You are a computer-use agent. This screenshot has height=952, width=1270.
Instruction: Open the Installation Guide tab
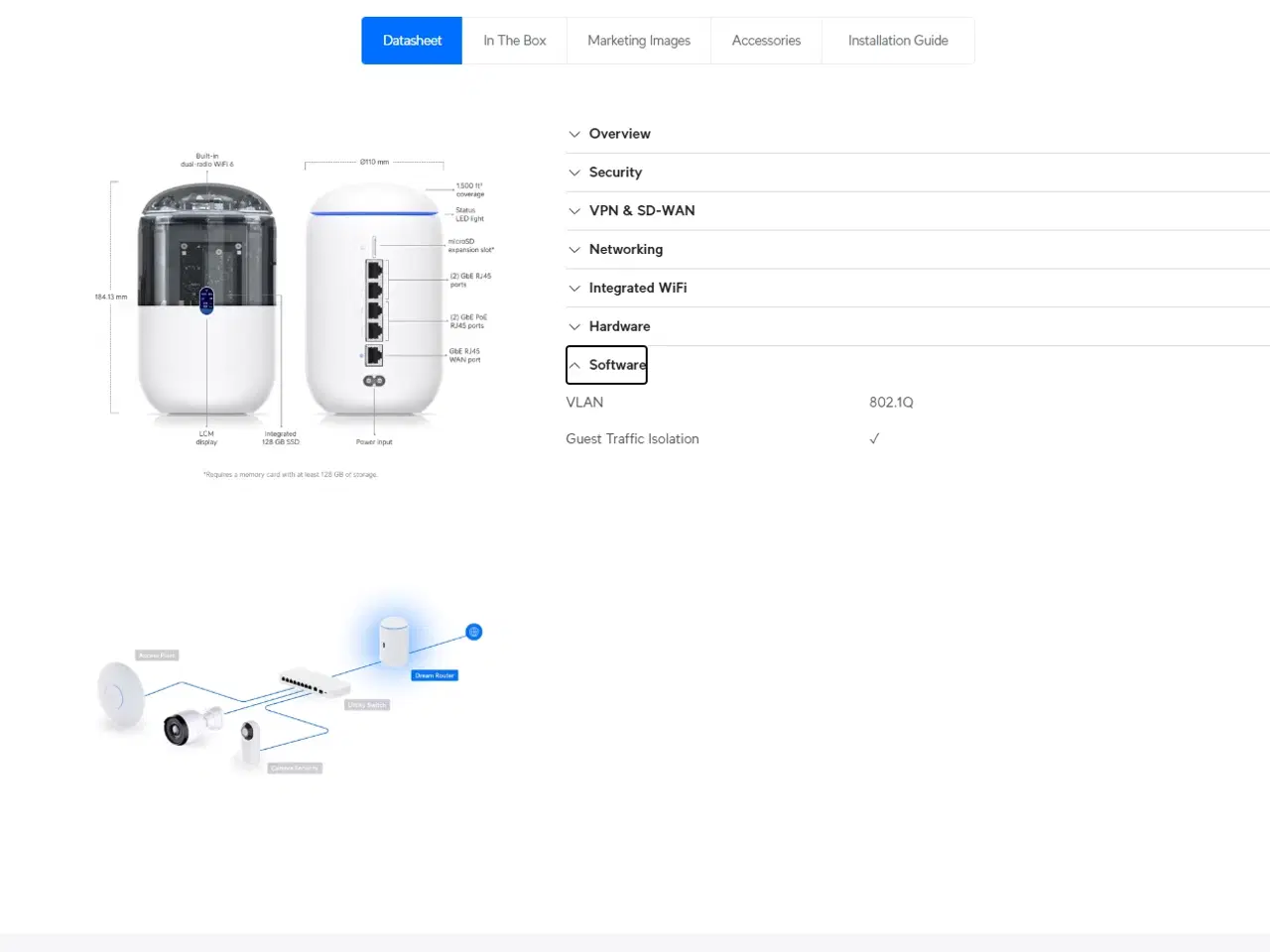898,40
